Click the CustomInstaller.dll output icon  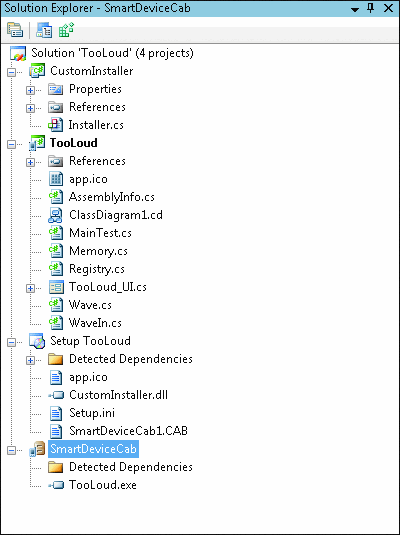(56, 395)
